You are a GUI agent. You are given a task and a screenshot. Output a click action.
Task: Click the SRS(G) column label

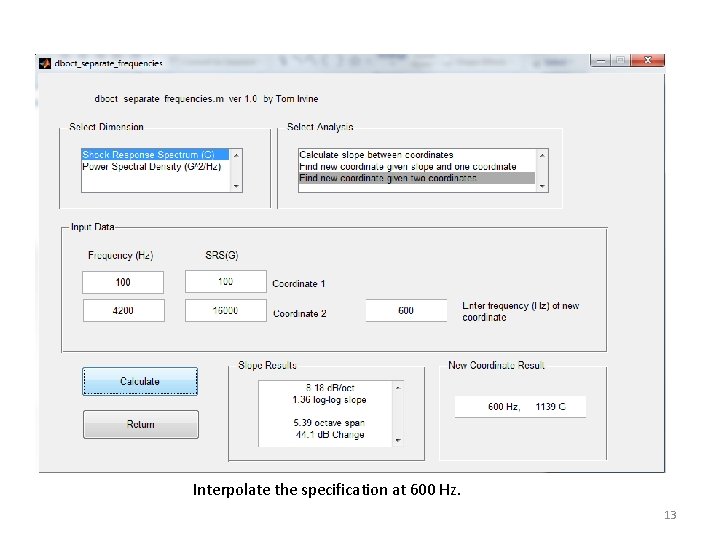222,255
